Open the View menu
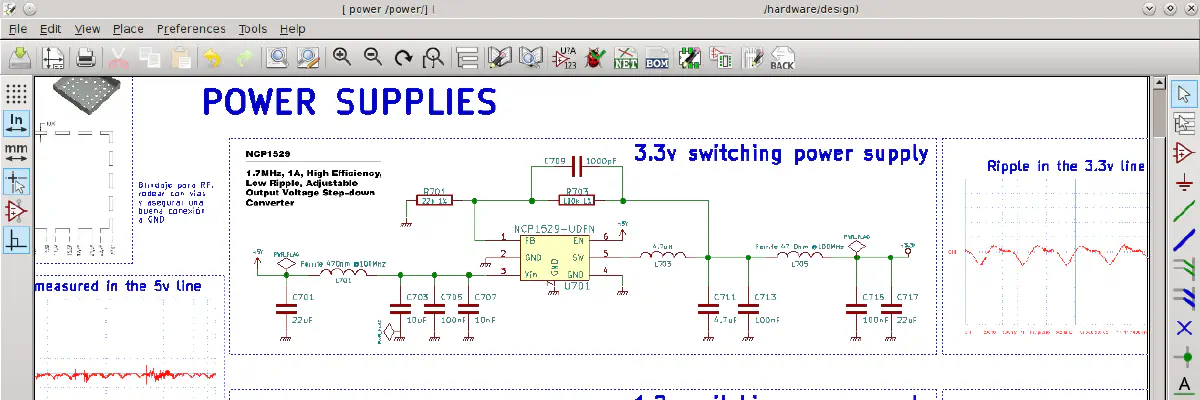The image size is (1200, 400). [87, 29]
